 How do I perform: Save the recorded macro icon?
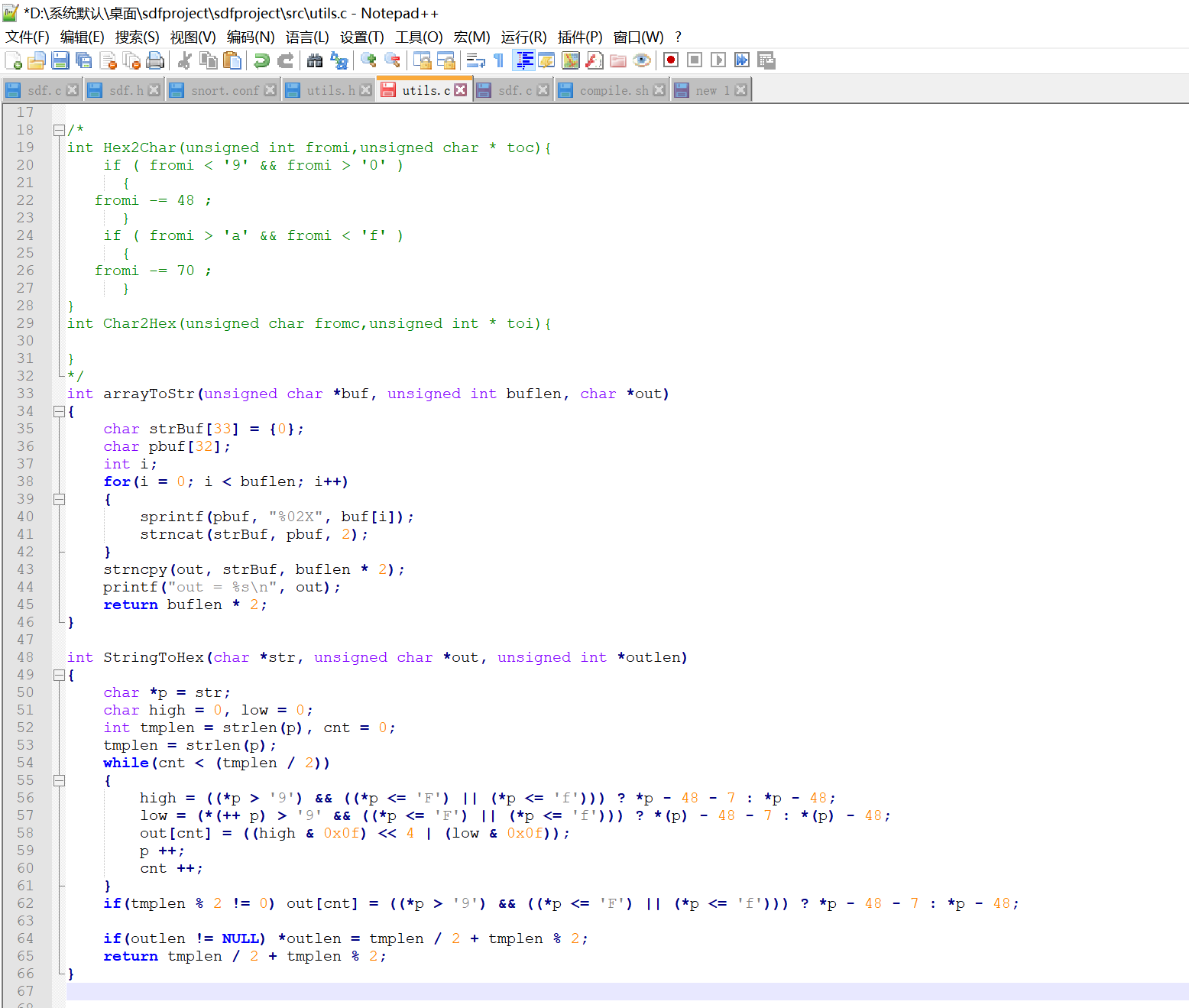click(x=766, y=60)
